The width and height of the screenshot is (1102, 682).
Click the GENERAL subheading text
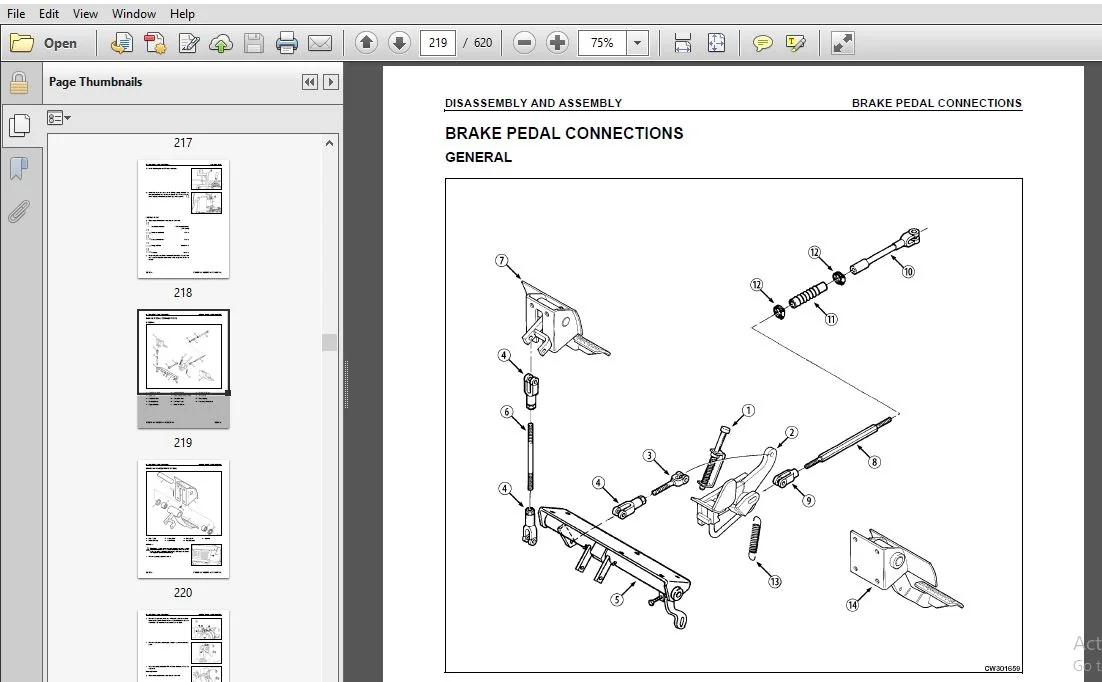pyautogui.click(x=478, y=157)
